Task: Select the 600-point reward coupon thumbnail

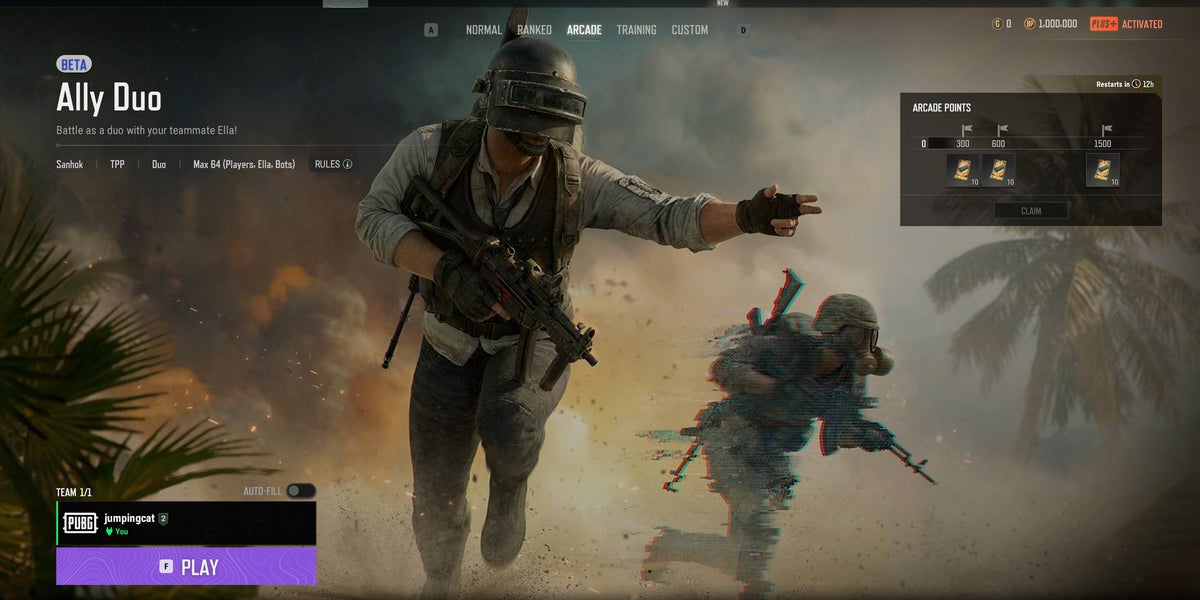Action: [x=998, y=170]
